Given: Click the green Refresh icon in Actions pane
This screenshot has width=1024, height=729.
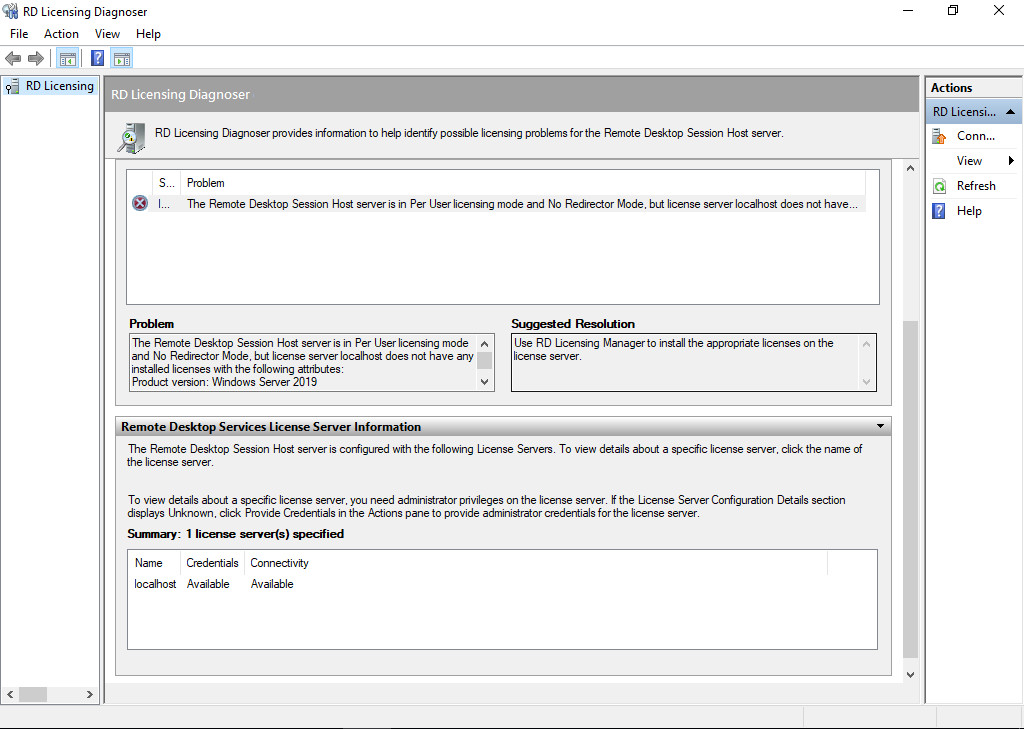Looking at the screenshot, I should [939, 186].
